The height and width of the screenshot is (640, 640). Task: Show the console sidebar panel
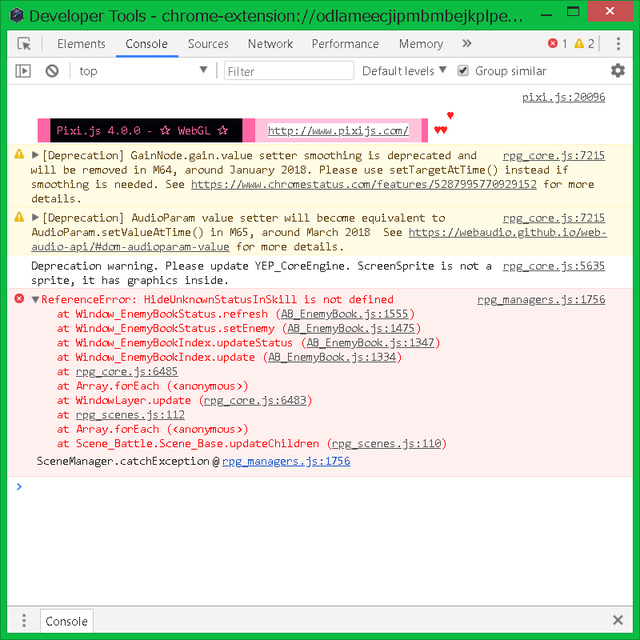pyautogui.click(x=23, y=71)
